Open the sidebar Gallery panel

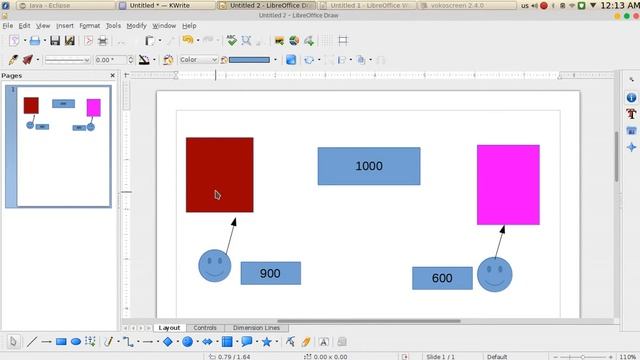point(631,131)
